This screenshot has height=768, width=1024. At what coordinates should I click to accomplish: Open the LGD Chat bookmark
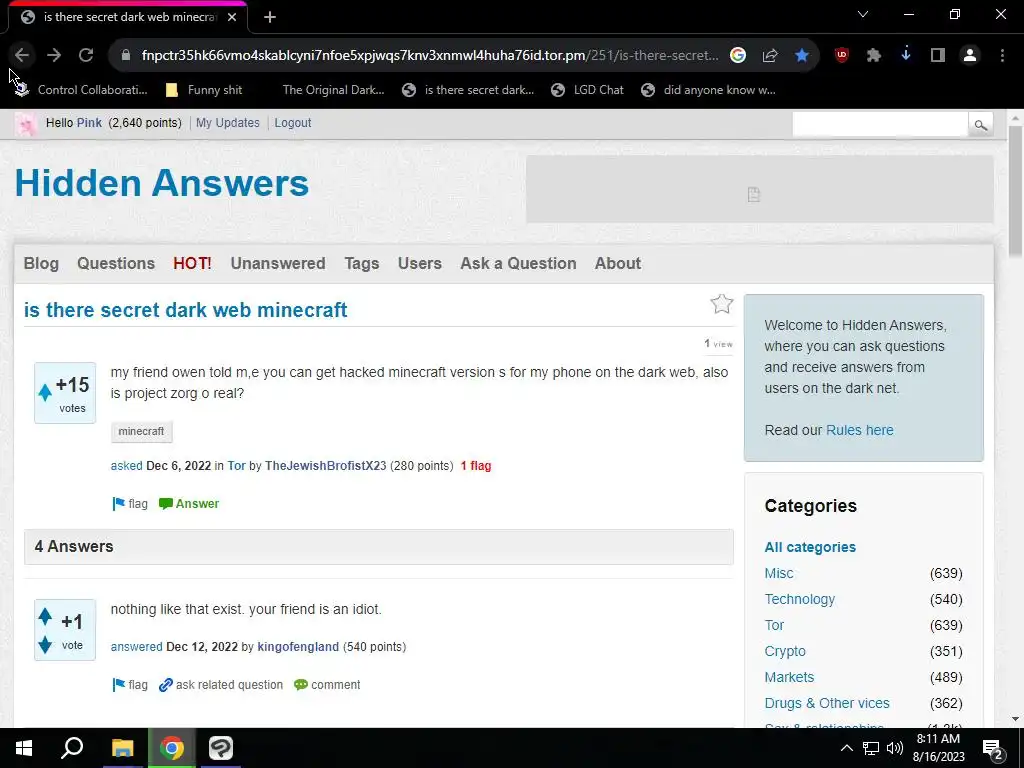587,90
